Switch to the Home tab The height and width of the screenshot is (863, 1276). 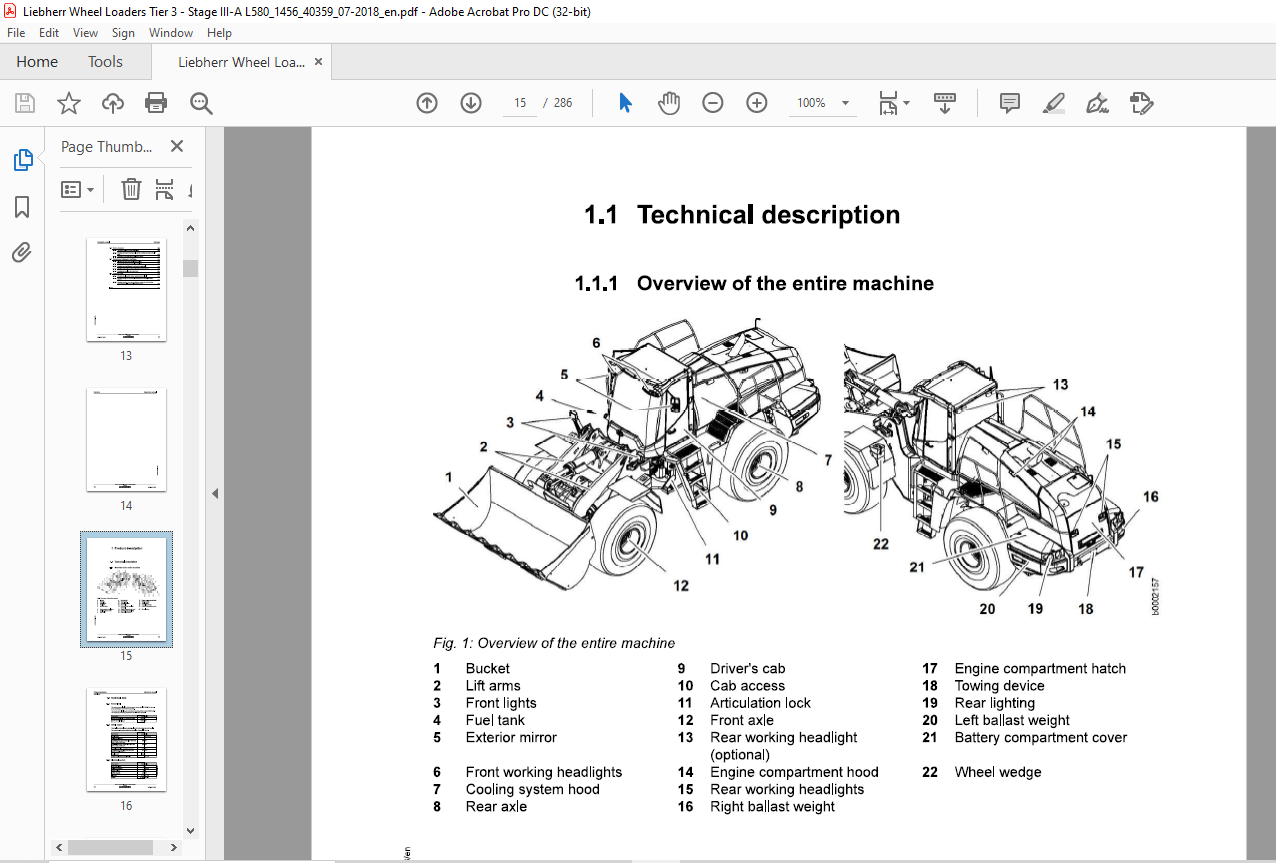[37, 62]
